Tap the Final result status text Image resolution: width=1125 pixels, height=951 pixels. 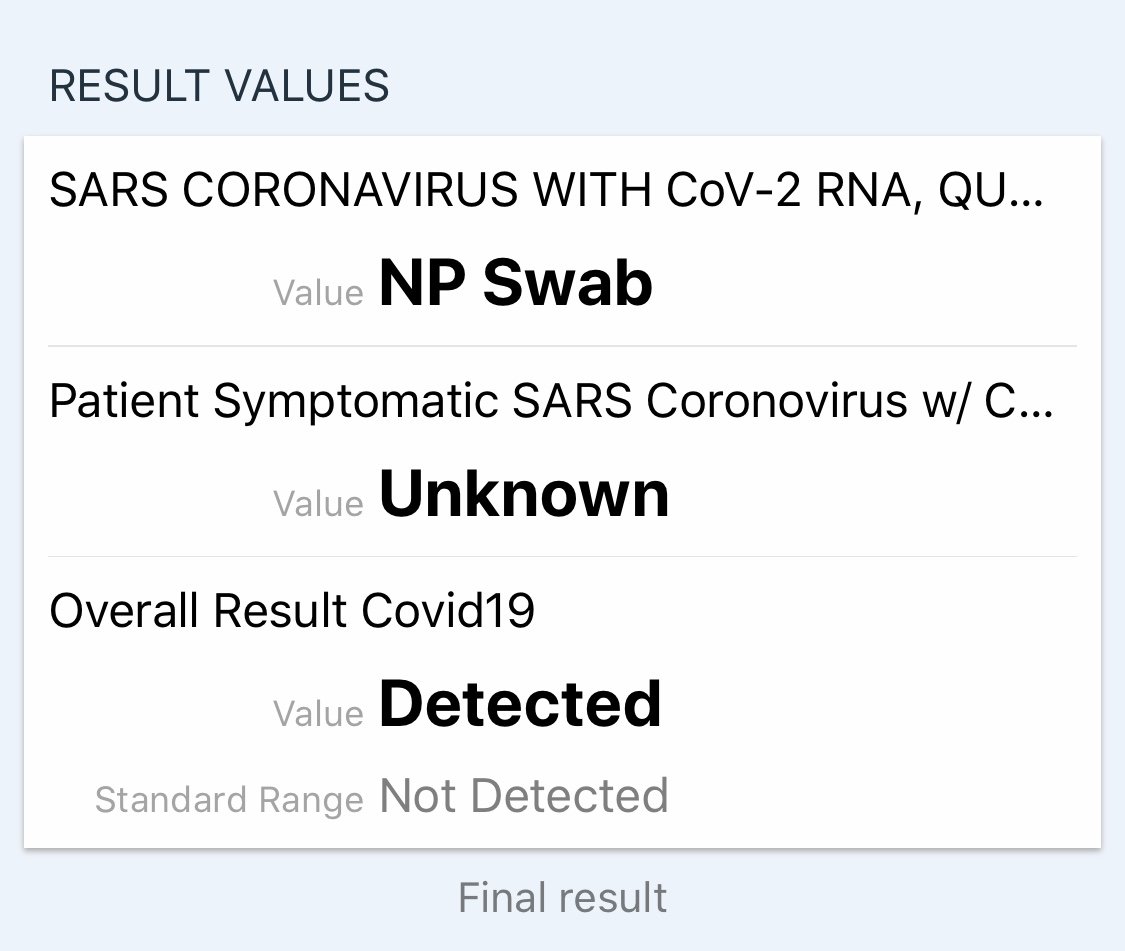562,898
